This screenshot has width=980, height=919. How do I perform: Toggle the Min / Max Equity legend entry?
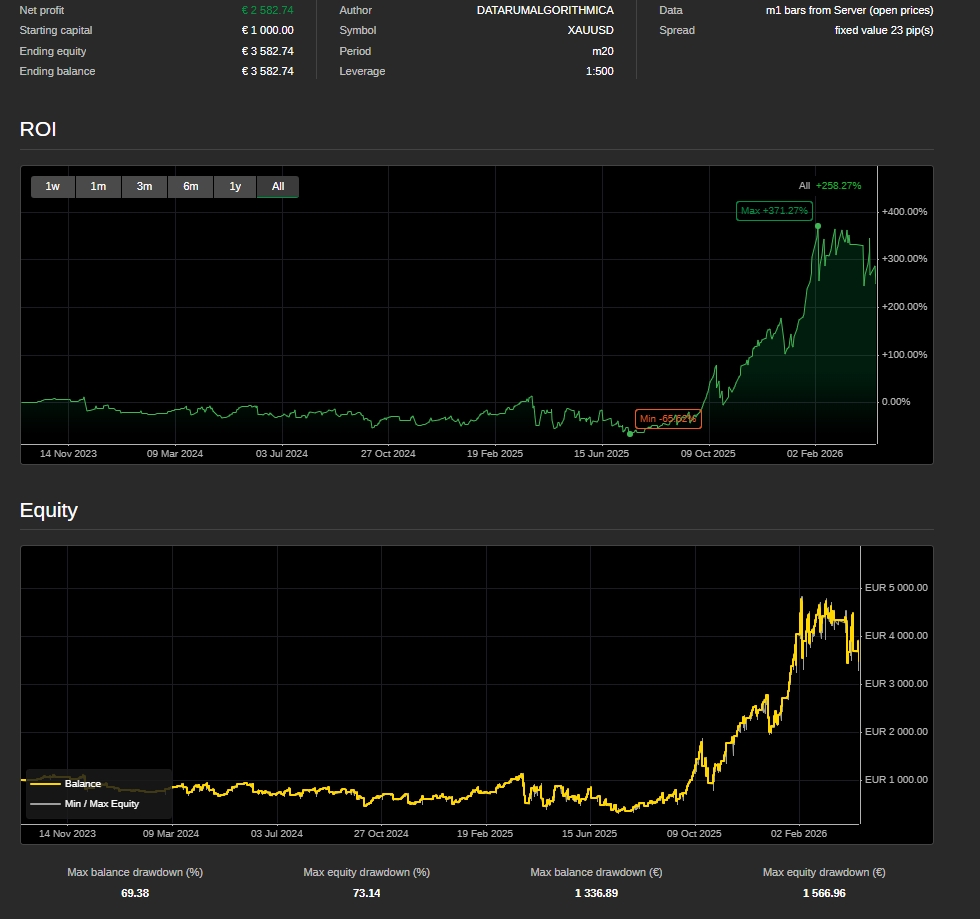pos(101,803)
